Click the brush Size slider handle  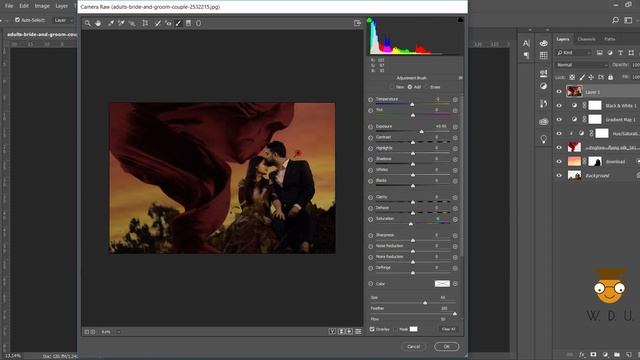[425, 303]
